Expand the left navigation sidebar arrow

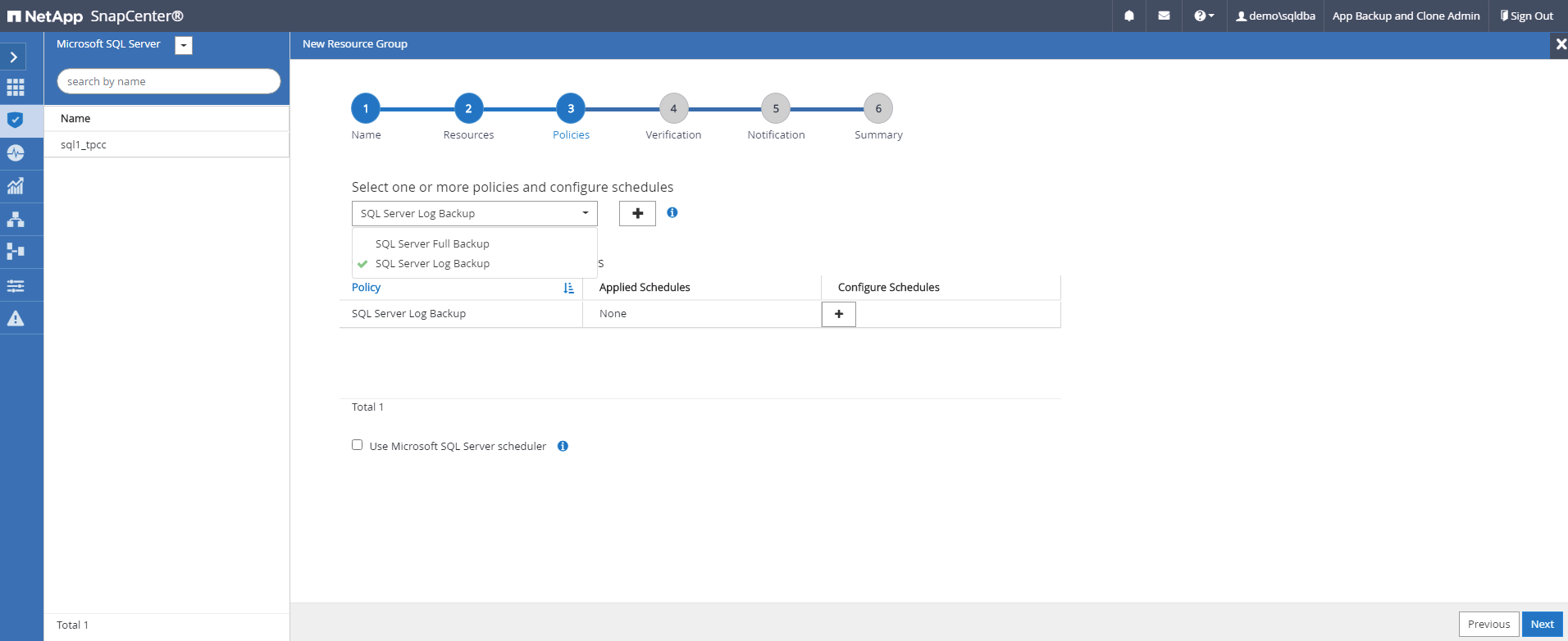(14, 57)
